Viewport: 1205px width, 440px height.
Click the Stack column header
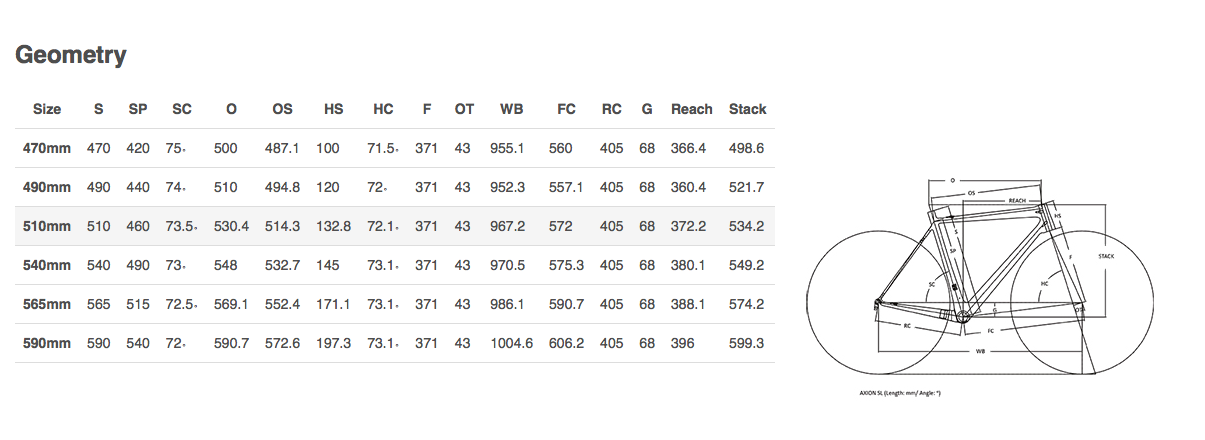coord(748,109)
